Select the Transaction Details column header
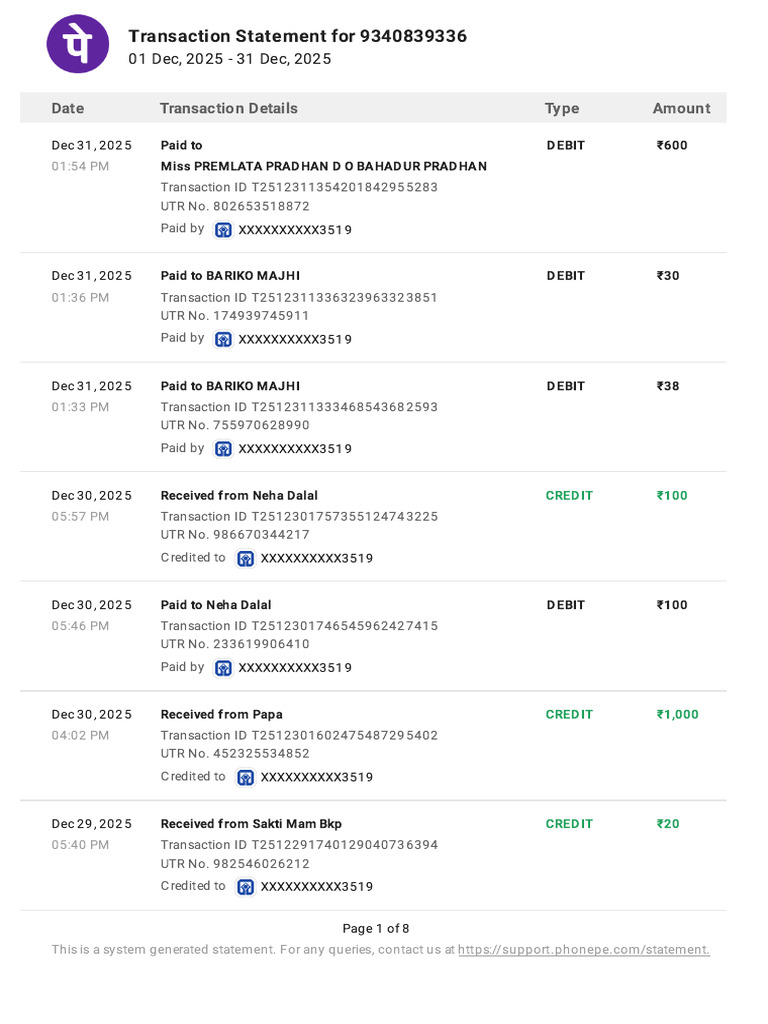This screenshot has width=768, height=1024. click(229, 108)
